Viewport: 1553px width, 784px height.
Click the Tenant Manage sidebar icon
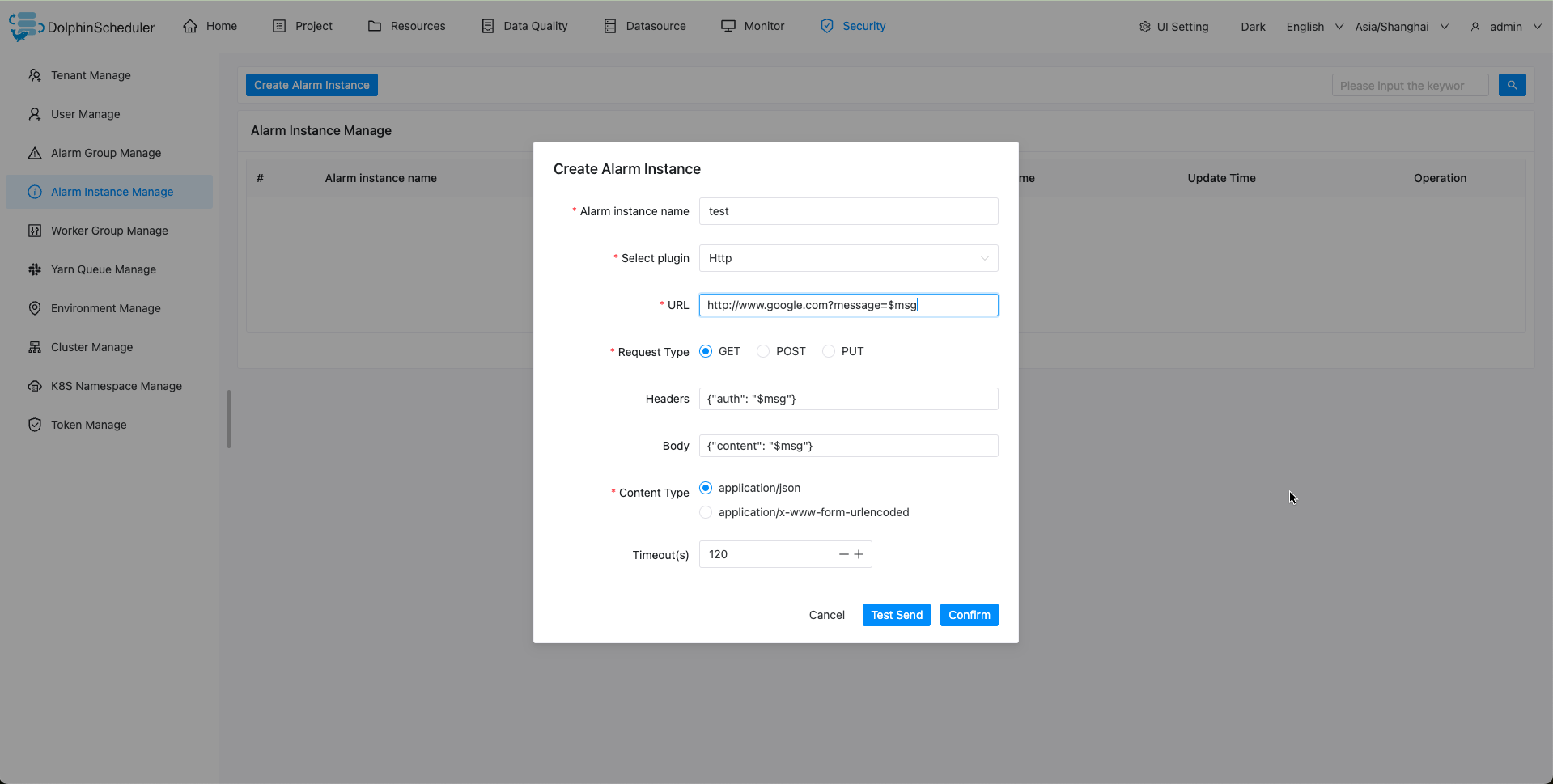[35, 75]
